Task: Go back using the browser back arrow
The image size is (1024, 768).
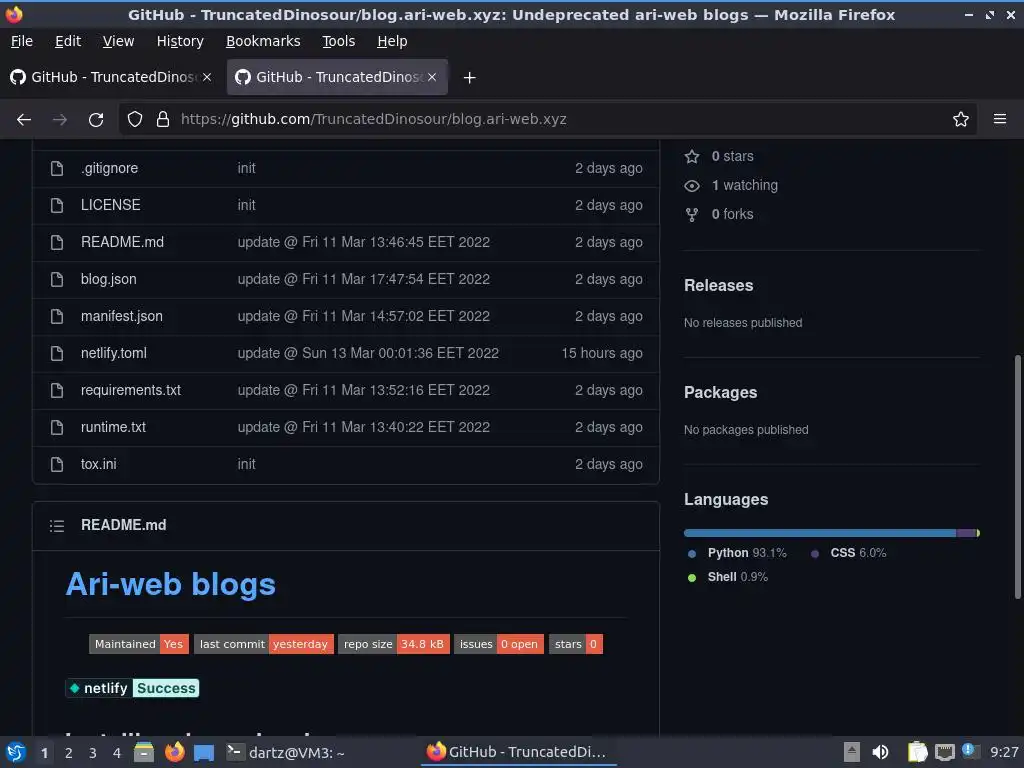Action: (x=24, y=119)
